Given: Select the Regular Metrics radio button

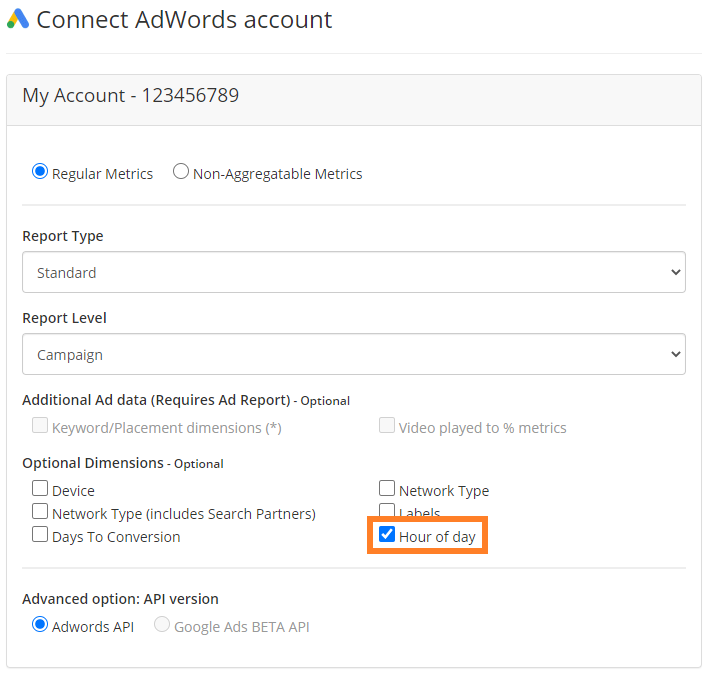Looking at the screenshot, I should tap(40, 172).
